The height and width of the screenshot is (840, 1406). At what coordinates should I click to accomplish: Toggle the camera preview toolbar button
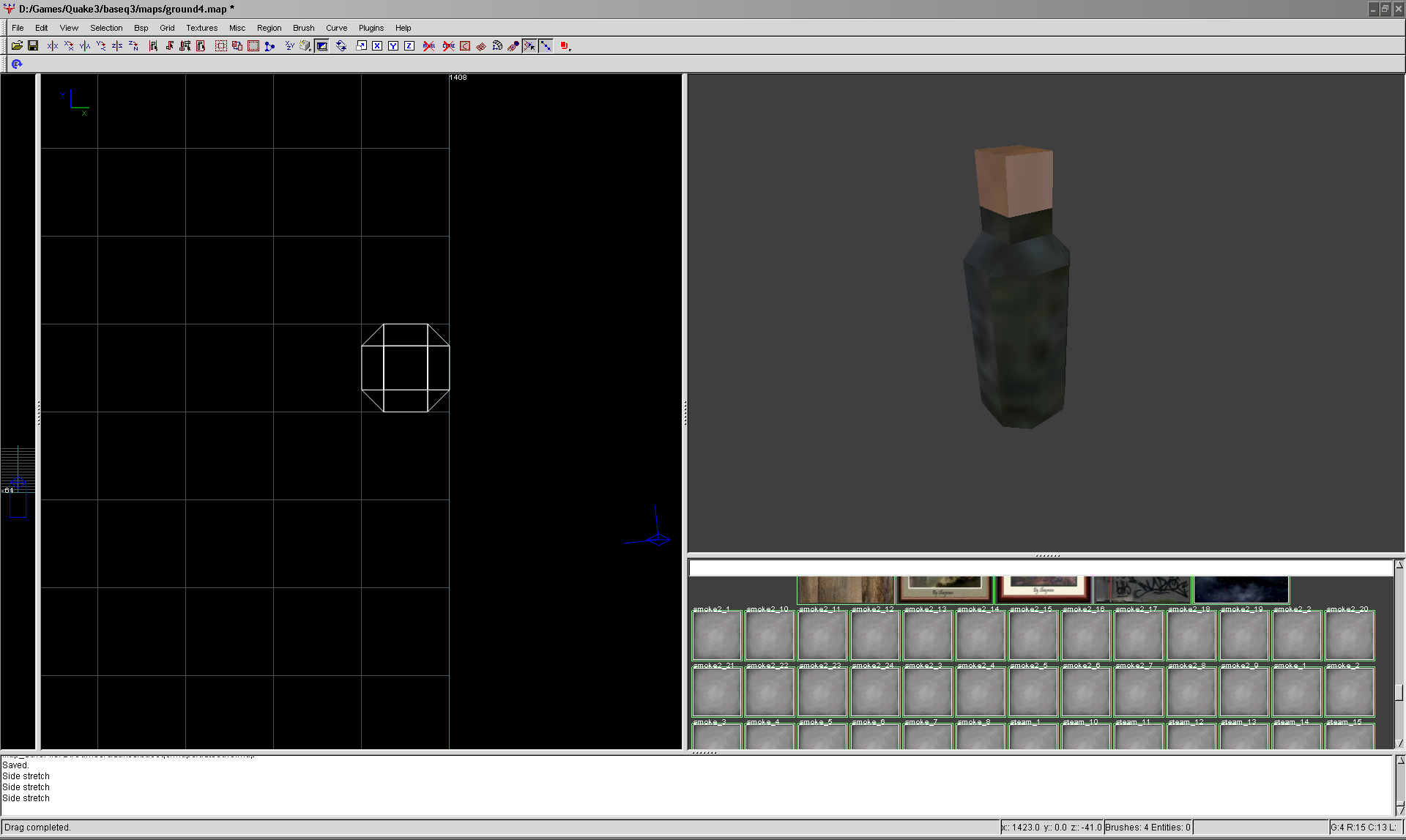pos(321,45)
